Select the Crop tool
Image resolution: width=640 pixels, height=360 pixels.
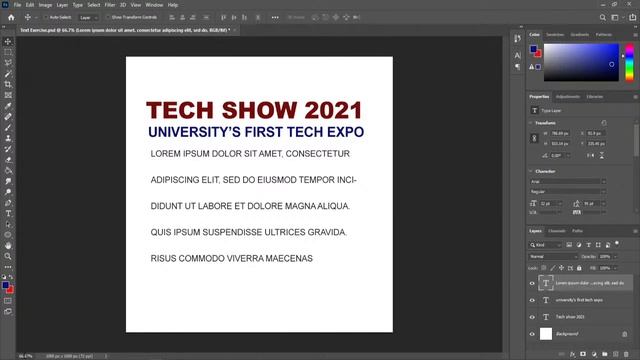pyautogui.click(x=8, y=84)
